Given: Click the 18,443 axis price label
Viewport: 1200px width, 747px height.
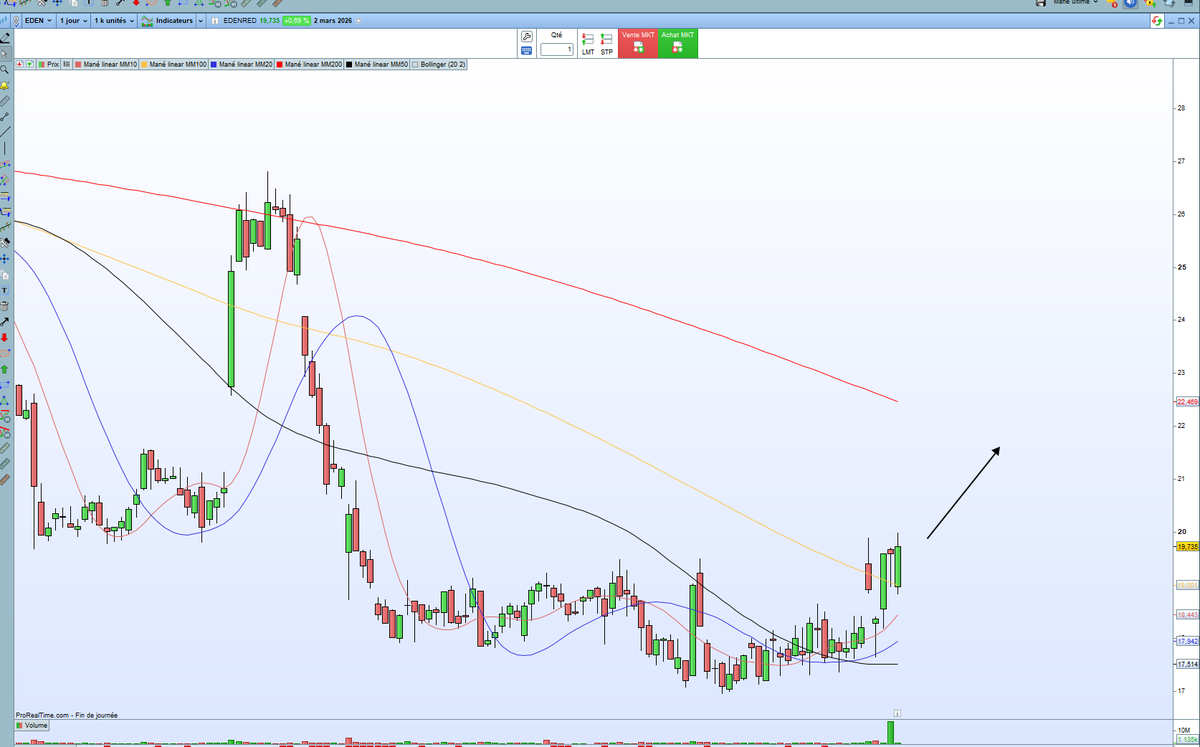Looking at the screenshot, I should click(x=1188, y=615).
